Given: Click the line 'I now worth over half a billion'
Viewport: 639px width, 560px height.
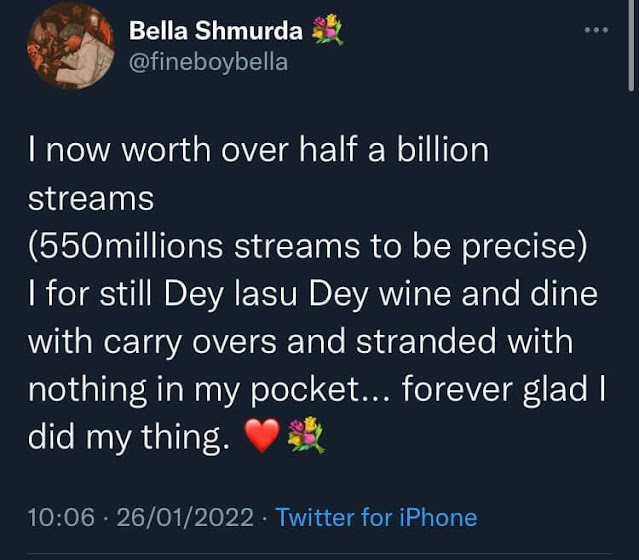Looking at the screenshot, I should click(x=259, y=151).
